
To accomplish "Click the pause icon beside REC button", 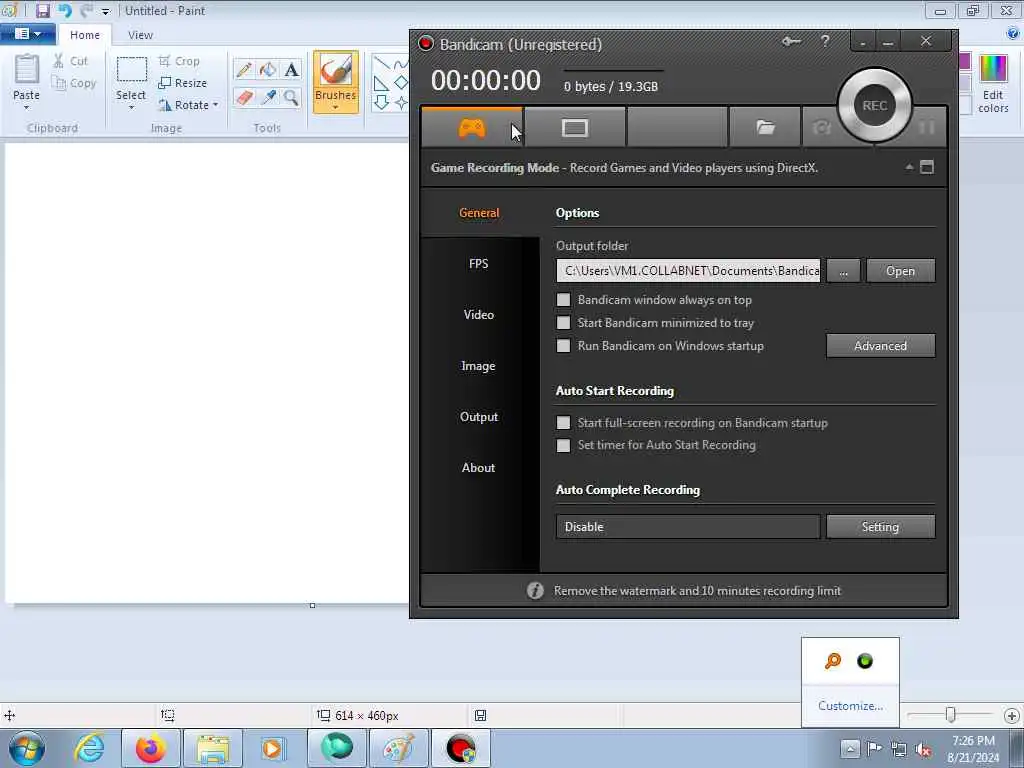I will tap(927, 127).
